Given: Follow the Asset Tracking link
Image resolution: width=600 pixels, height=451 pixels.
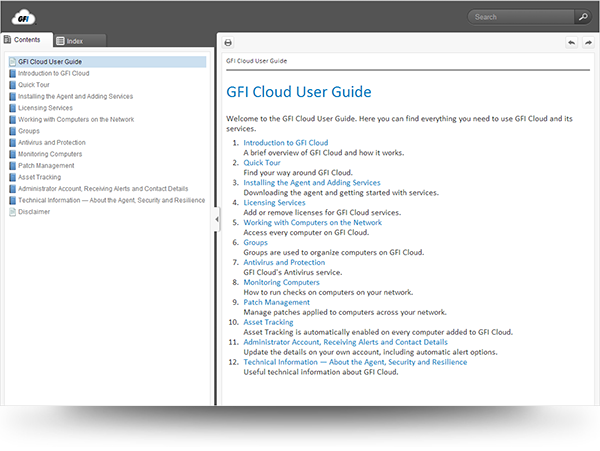Looking at the screenshot, I should 268,322.
